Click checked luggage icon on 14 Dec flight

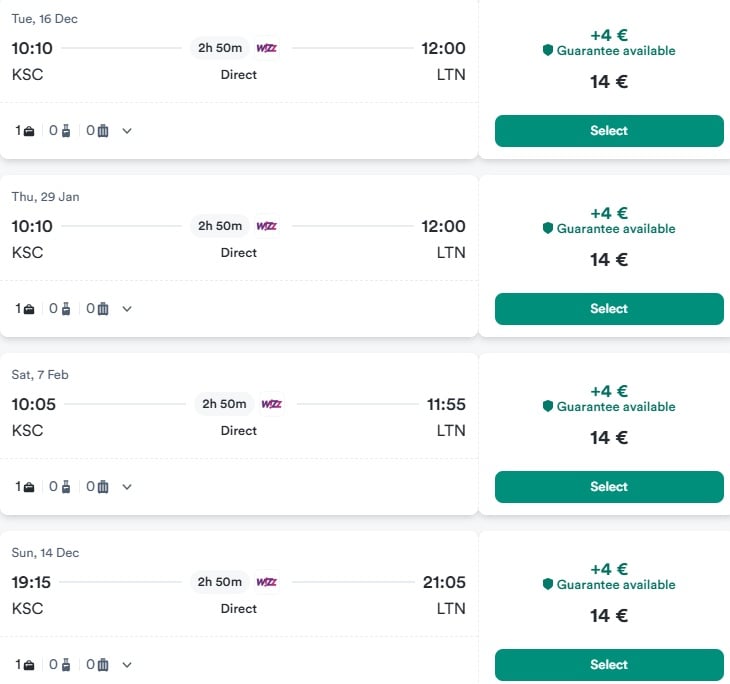coord(103,665)
